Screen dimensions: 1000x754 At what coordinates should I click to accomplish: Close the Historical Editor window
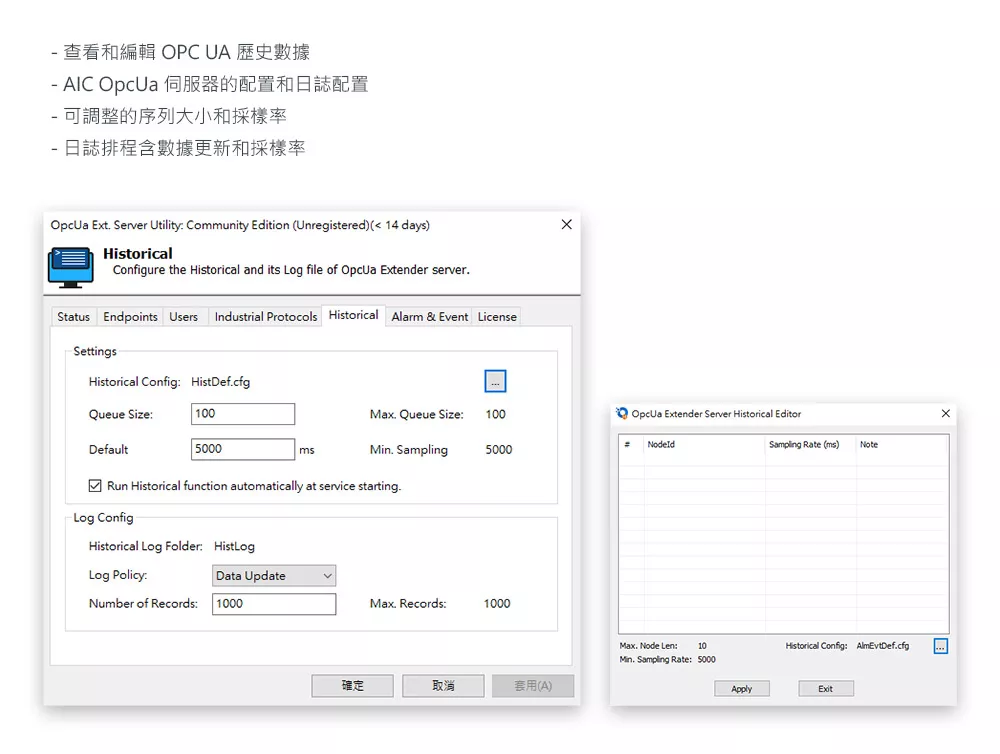(x=945, y=414)
